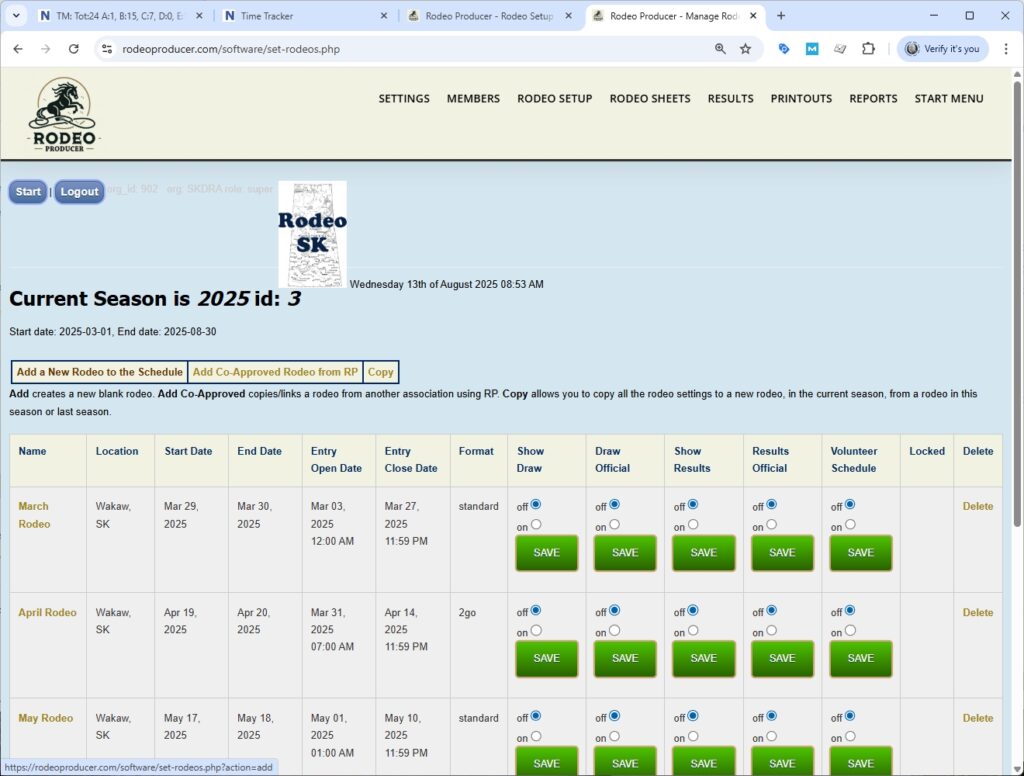Click the Rodeo Producer horse logo
This screenshot has height=776, width=1024.
64,114
